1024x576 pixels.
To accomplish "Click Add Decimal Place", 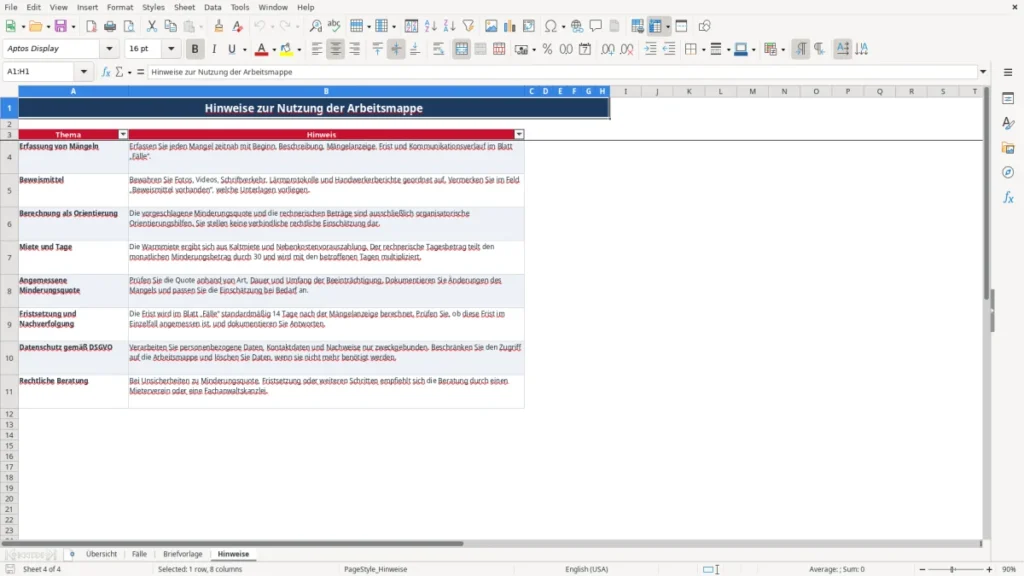I will tap(607, 49).
